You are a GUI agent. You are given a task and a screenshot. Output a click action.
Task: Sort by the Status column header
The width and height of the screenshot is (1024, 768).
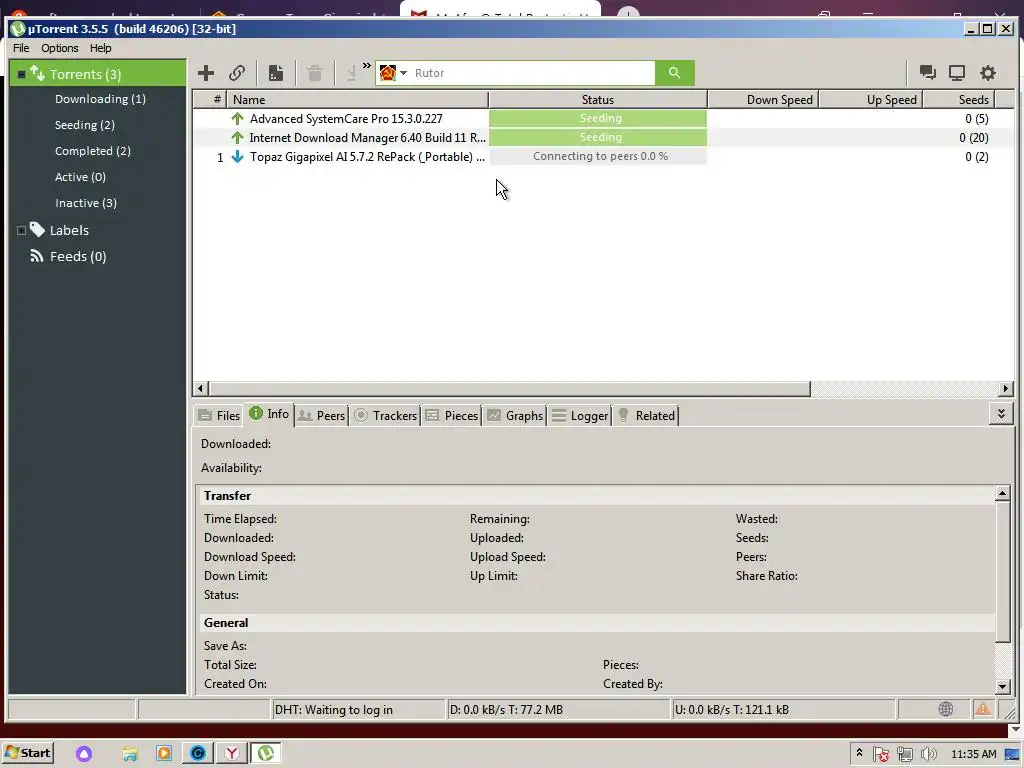pos(598,99)
